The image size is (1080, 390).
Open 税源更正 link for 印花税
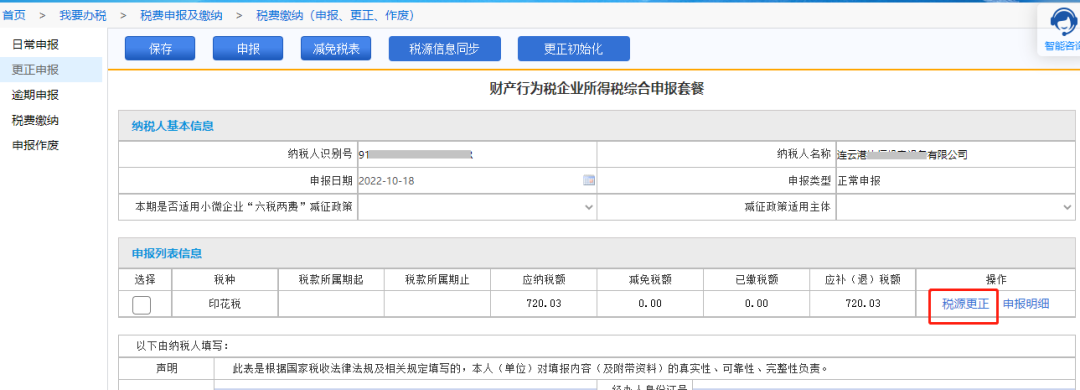coord(965,304)
